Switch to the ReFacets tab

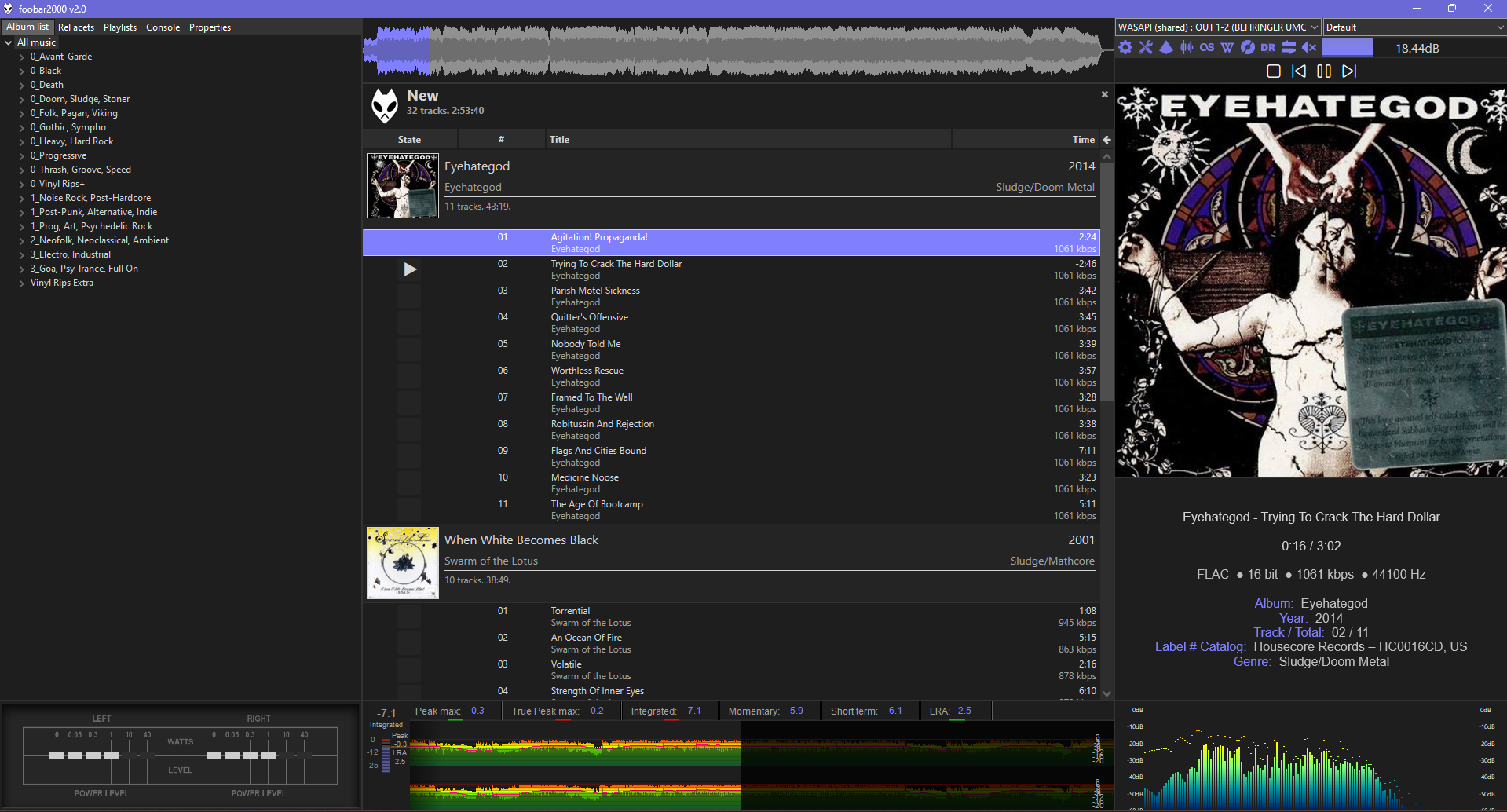(76, 27)
